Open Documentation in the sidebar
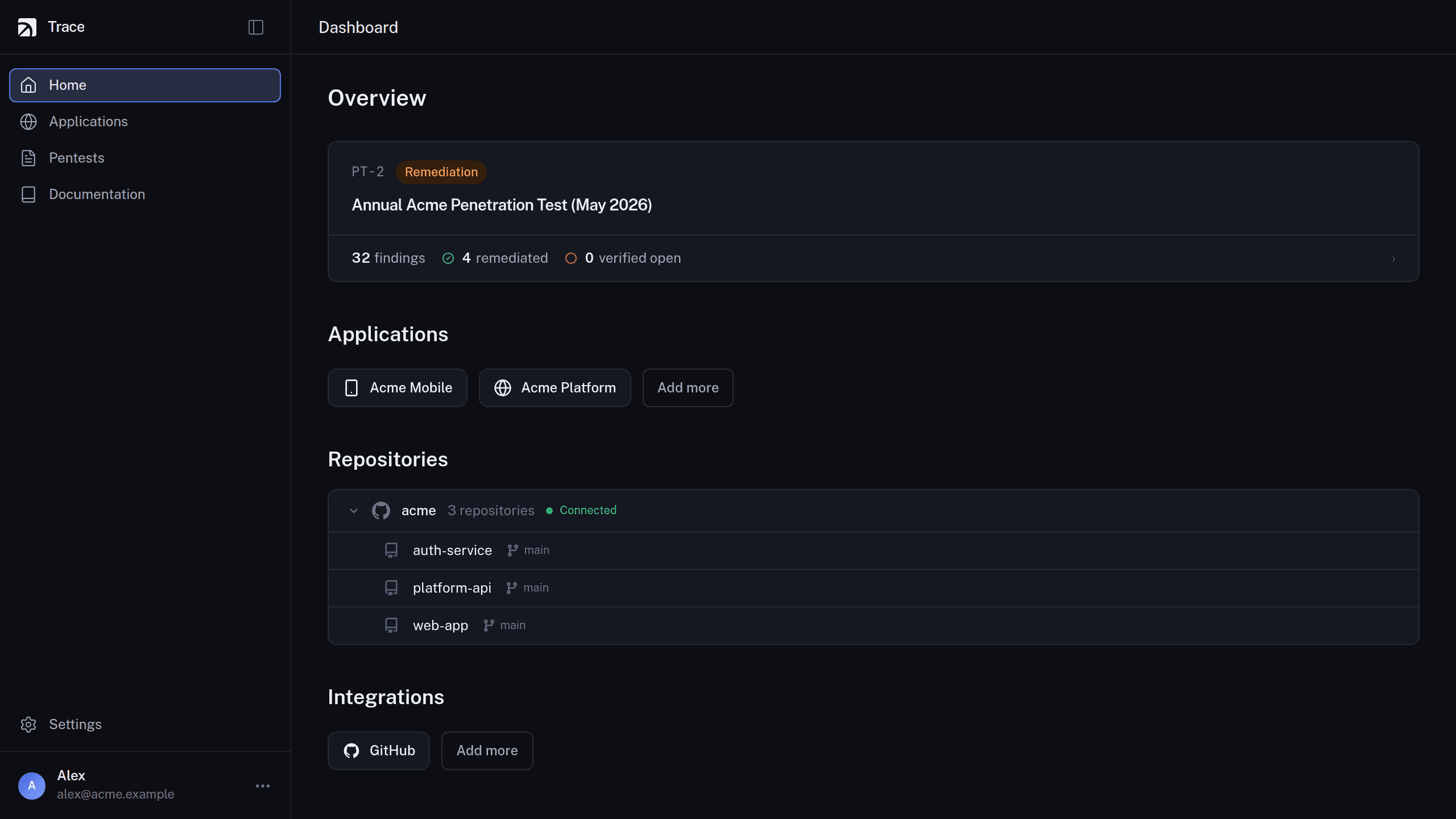Screen dimensions: 1456x819 145,195
